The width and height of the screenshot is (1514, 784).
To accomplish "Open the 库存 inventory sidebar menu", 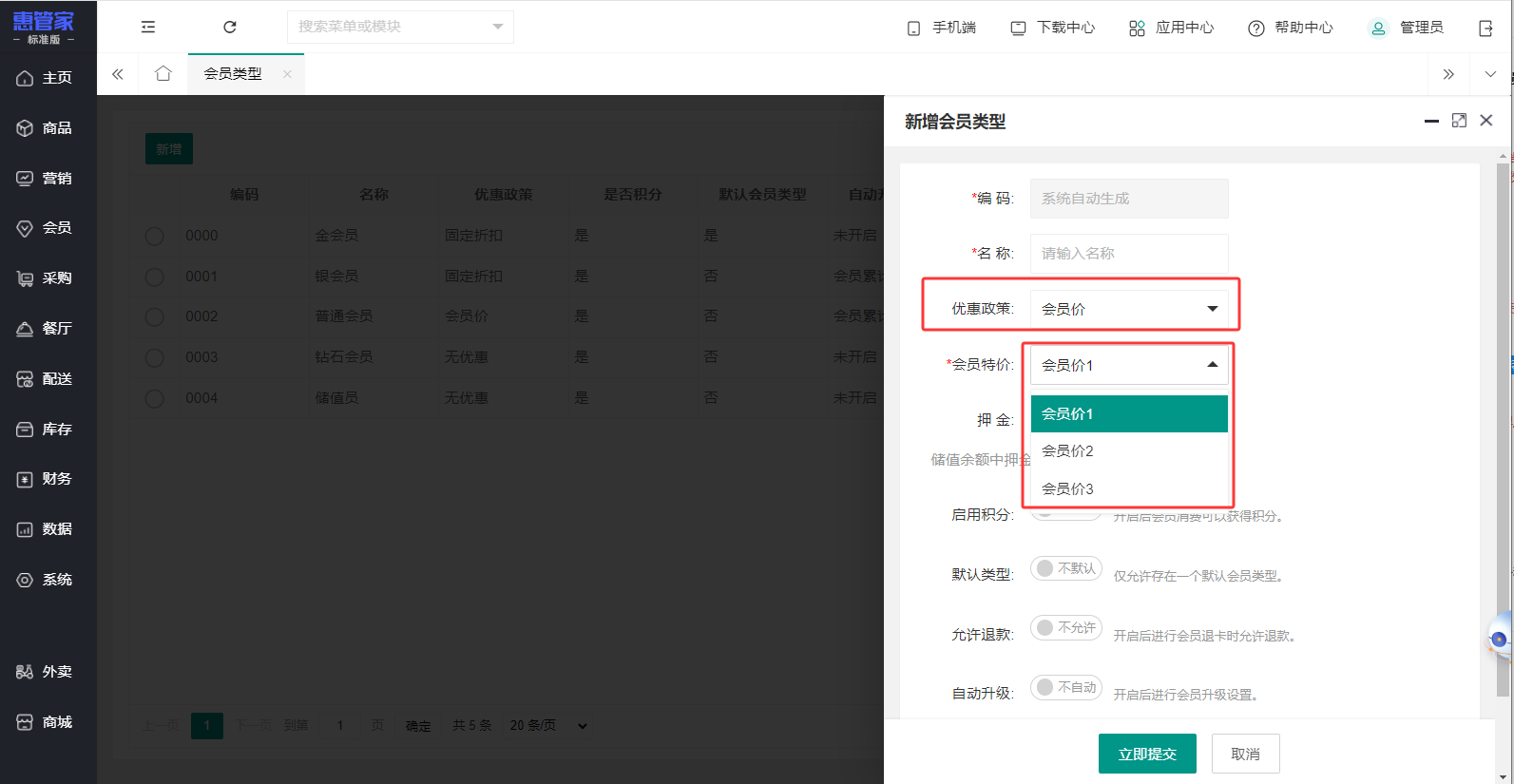I will tap(45, 430).
